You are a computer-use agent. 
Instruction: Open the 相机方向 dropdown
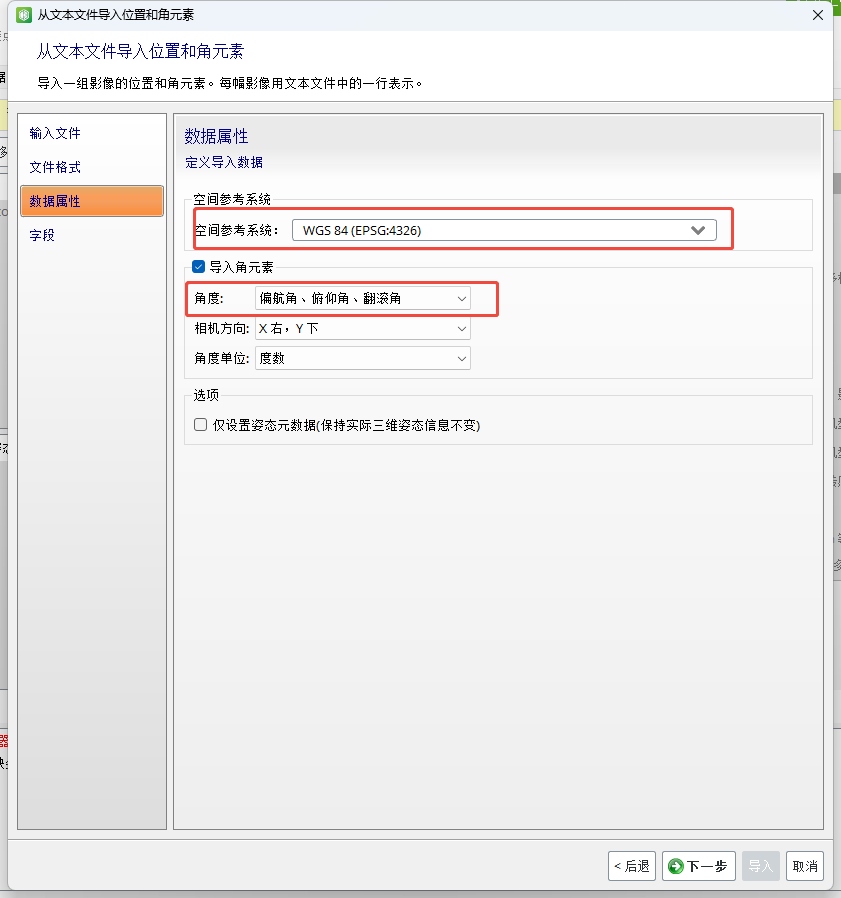click(461, 328)
